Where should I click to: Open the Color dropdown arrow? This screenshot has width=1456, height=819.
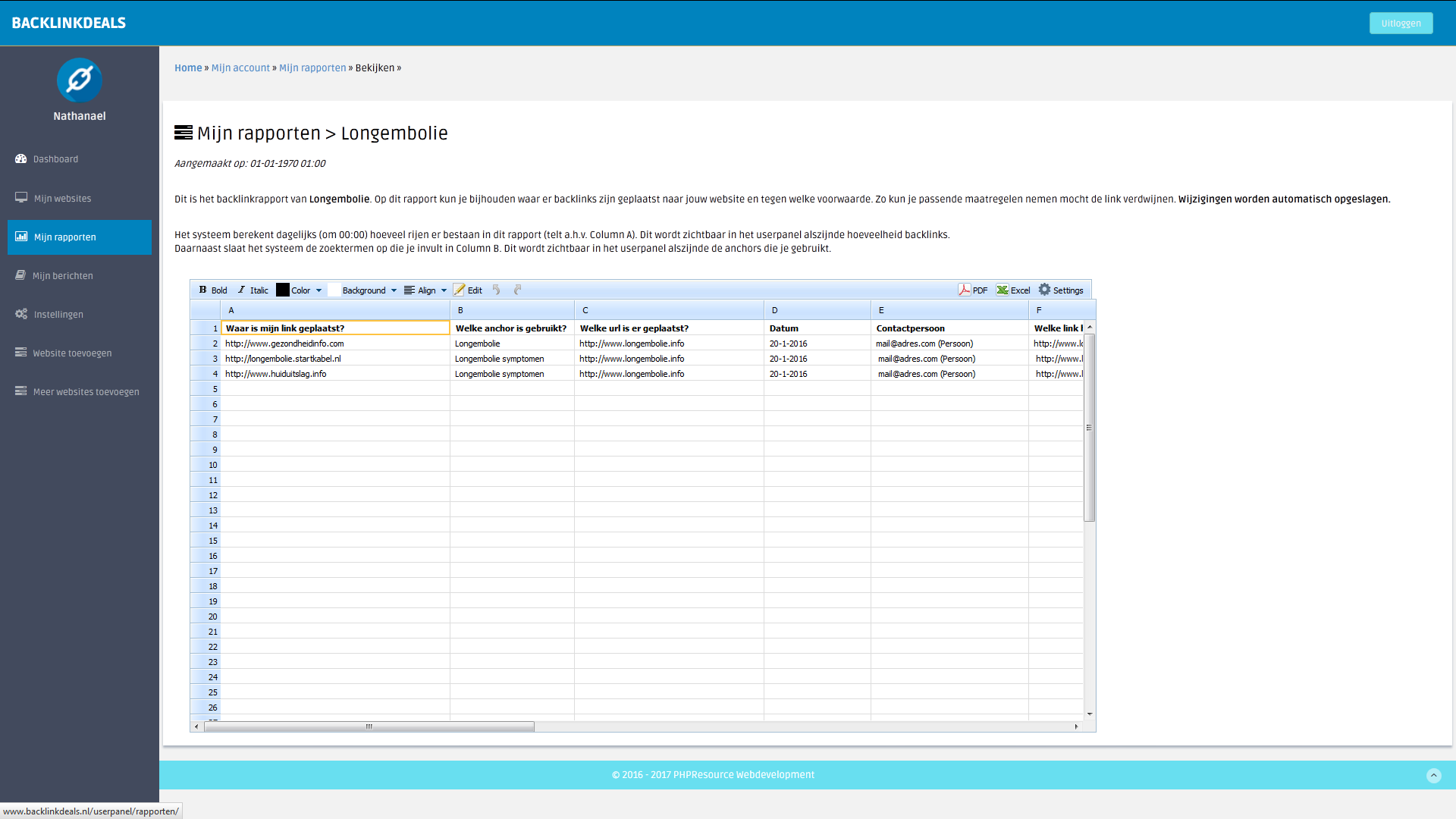click(x=318, y=290)
